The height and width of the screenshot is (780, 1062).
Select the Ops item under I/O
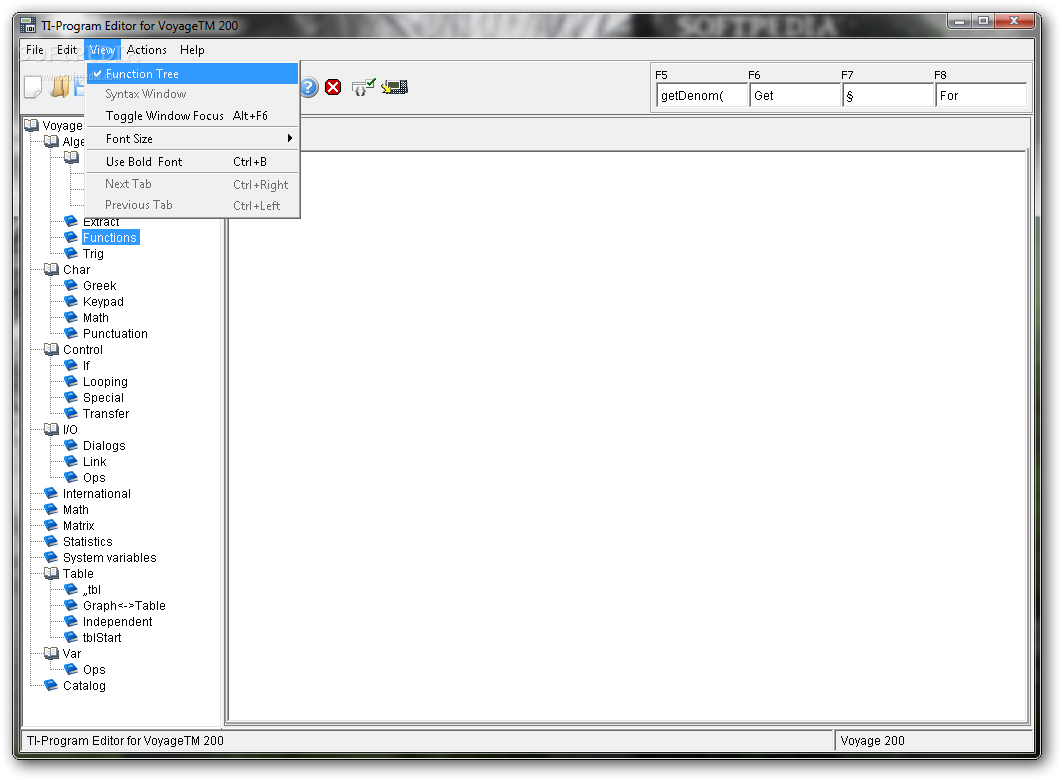coord(94,477)
